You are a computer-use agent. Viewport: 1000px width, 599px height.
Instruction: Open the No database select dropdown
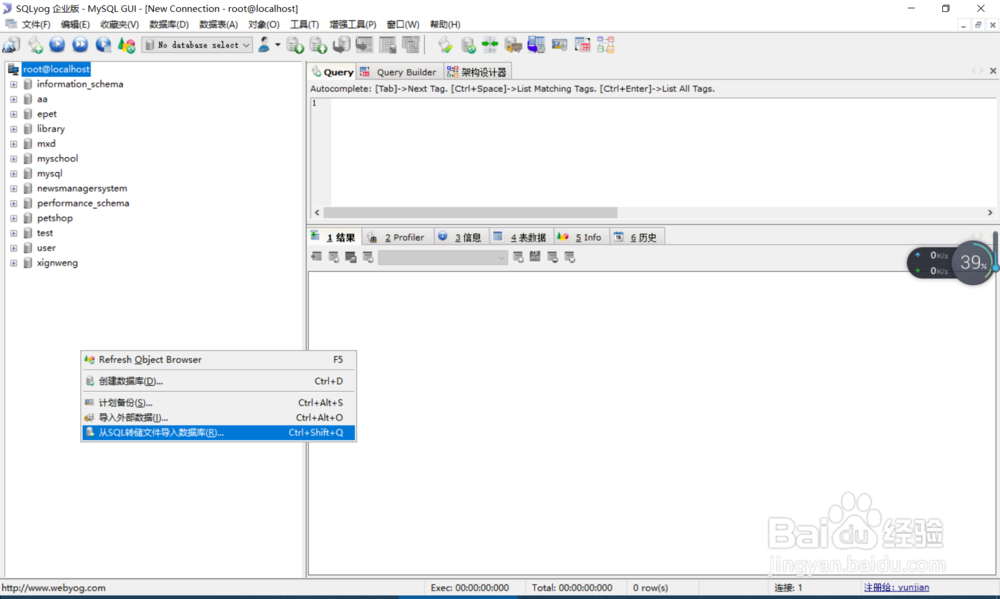[197, 45]
